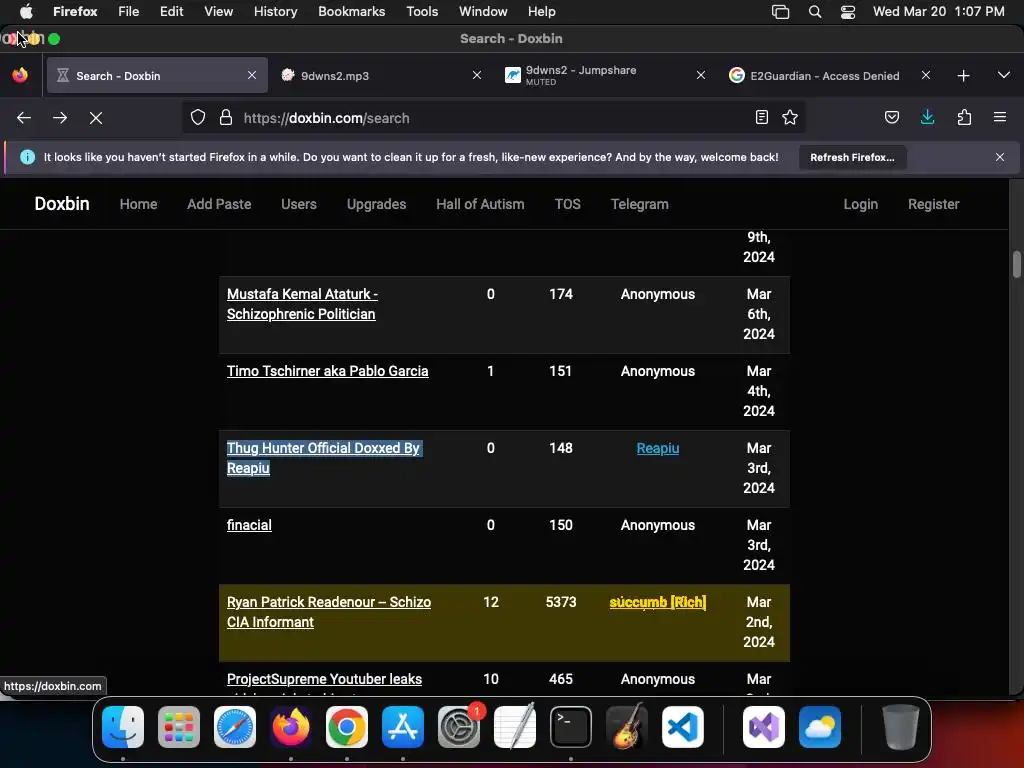This screenshot has width=1024, height=768.
Task: Open Terminal from the dock
Action: point(571,727)
